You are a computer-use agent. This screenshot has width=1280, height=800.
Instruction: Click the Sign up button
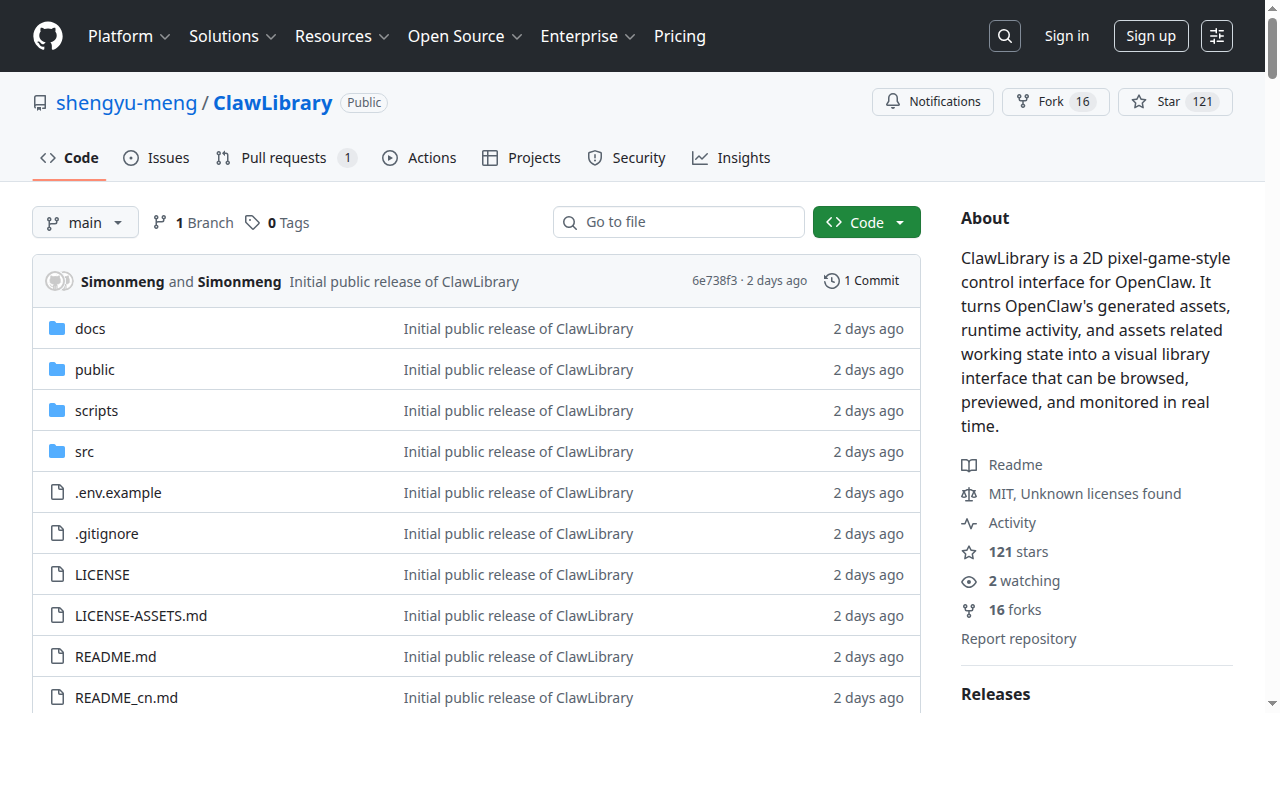[1151, 36]
